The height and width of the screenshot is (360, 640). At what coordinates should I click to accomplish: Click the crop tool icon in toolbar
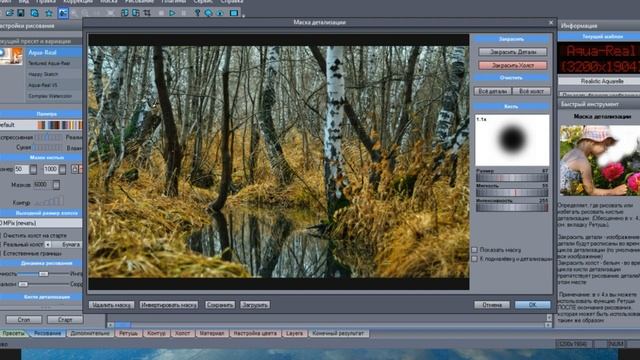147,13
